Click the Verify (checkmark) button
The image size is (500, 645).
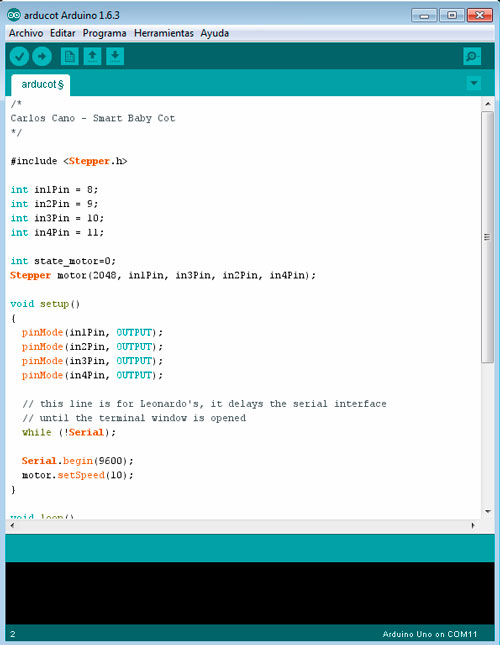click(x=19, y=56)
